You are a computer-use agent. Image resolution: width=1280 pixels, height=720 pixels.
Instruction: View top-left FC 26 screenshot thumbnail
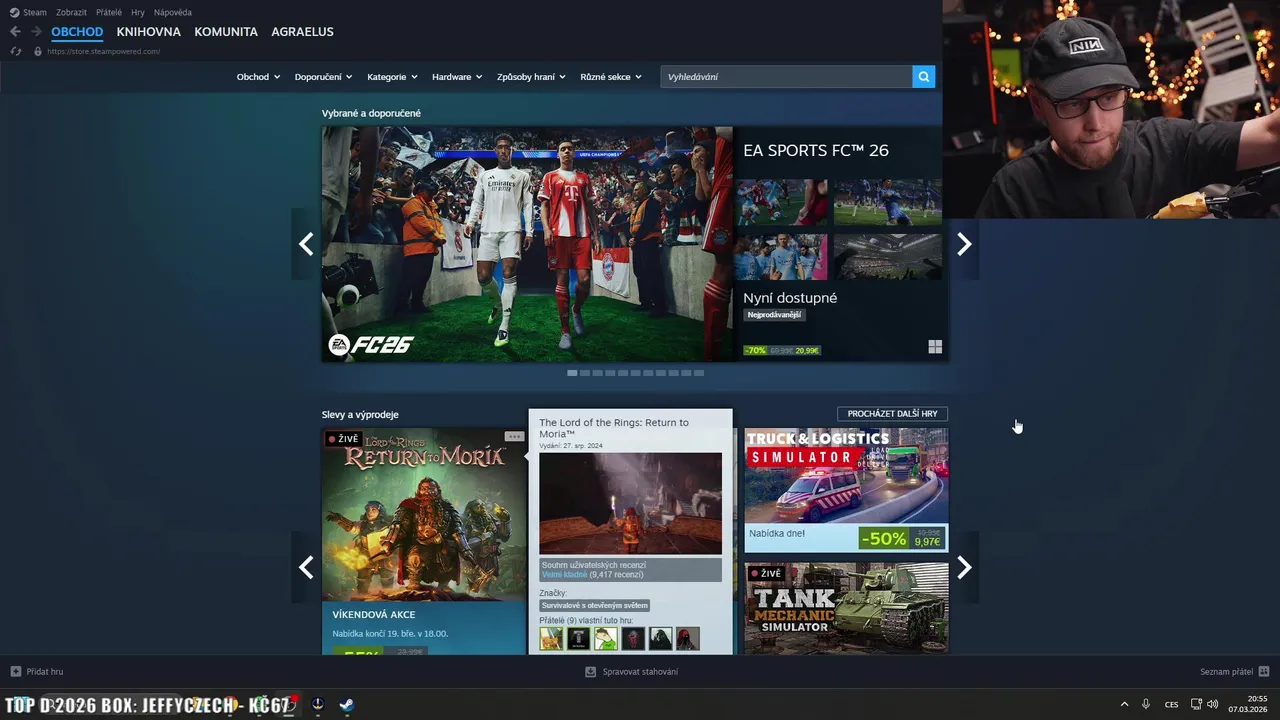[782, 202]
